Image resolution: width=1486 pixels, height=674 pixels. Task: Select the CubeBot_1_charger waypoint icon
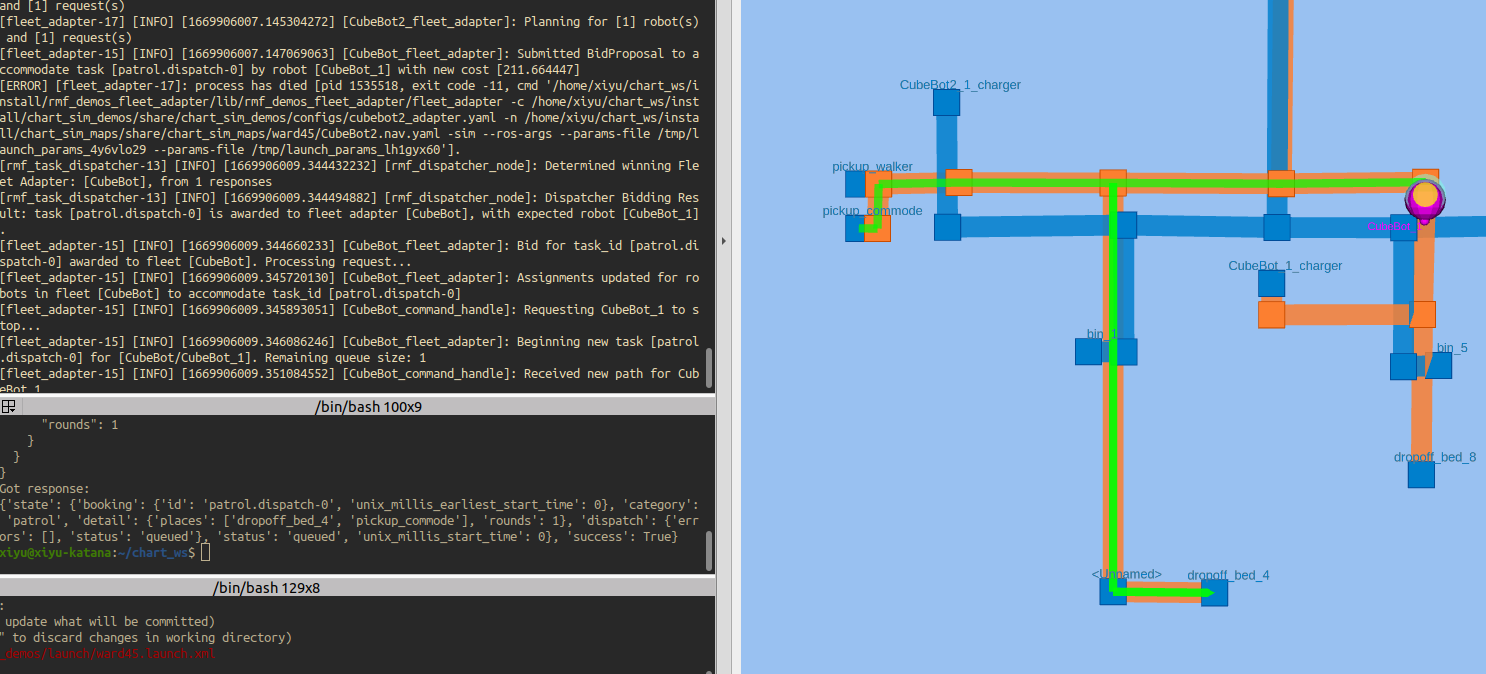(1271, 282)
